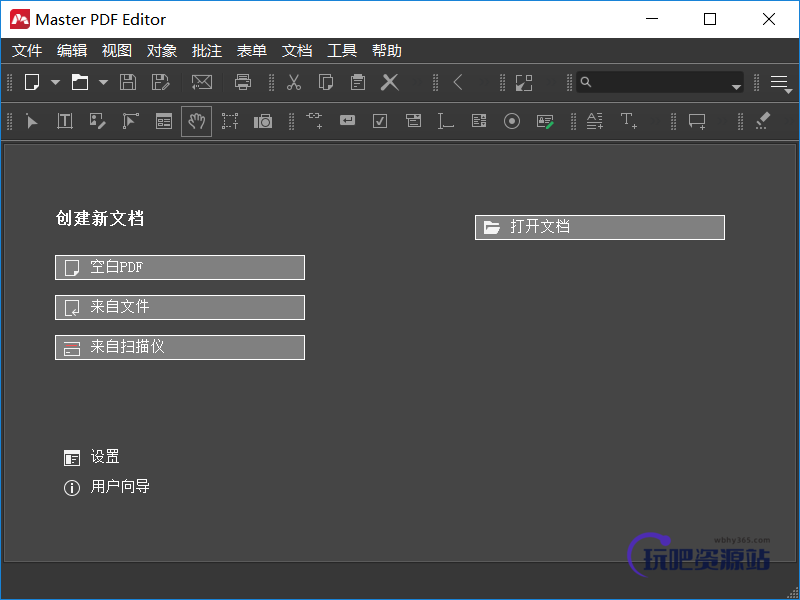This screenshot has width=800, height=600.
Task: Click the 来自扫描仪 button
Action: pyautogui.click(x=180, y=347)
